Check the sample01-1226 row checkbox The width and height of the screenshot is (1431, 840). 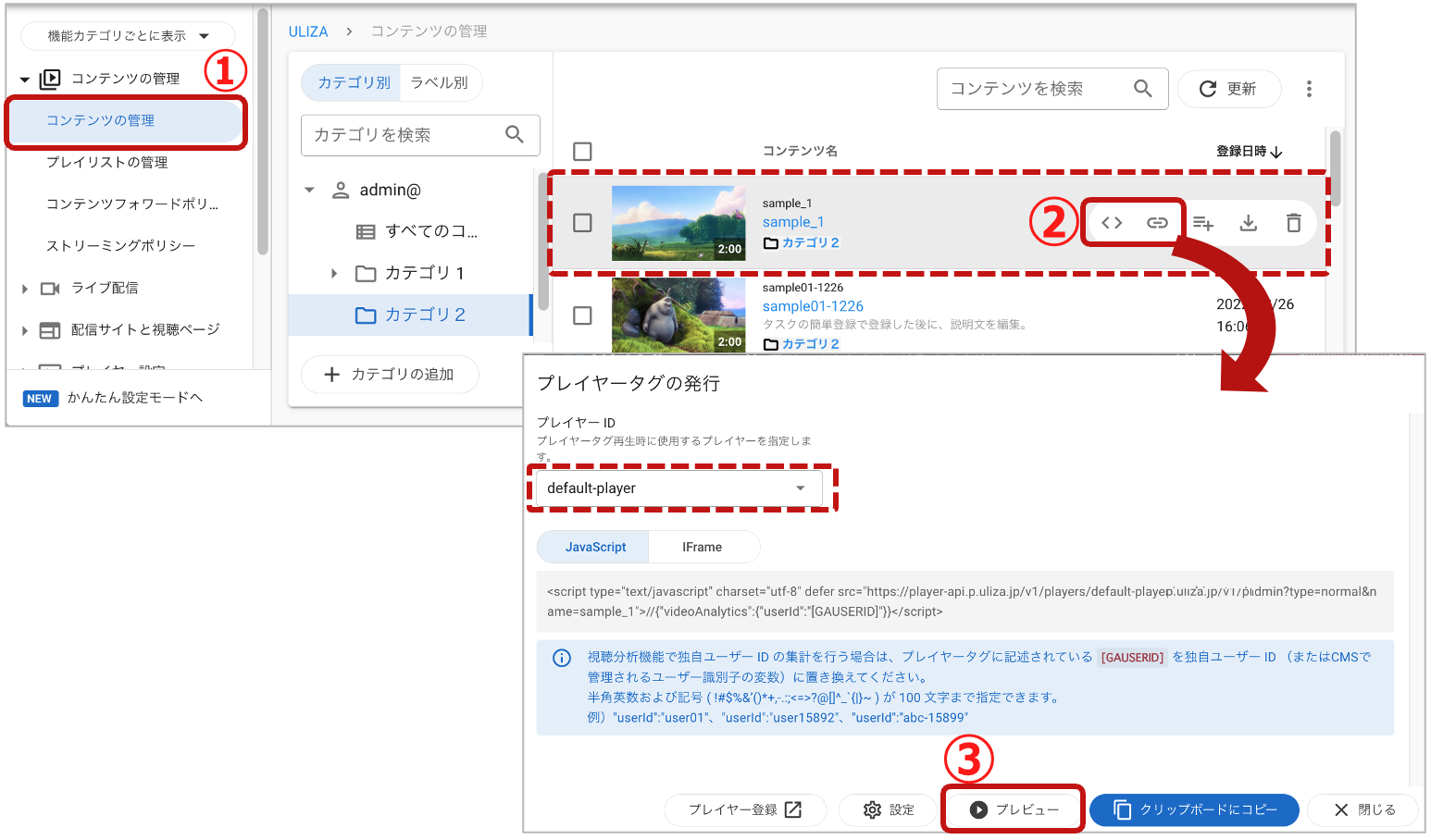tap(582, 315)
